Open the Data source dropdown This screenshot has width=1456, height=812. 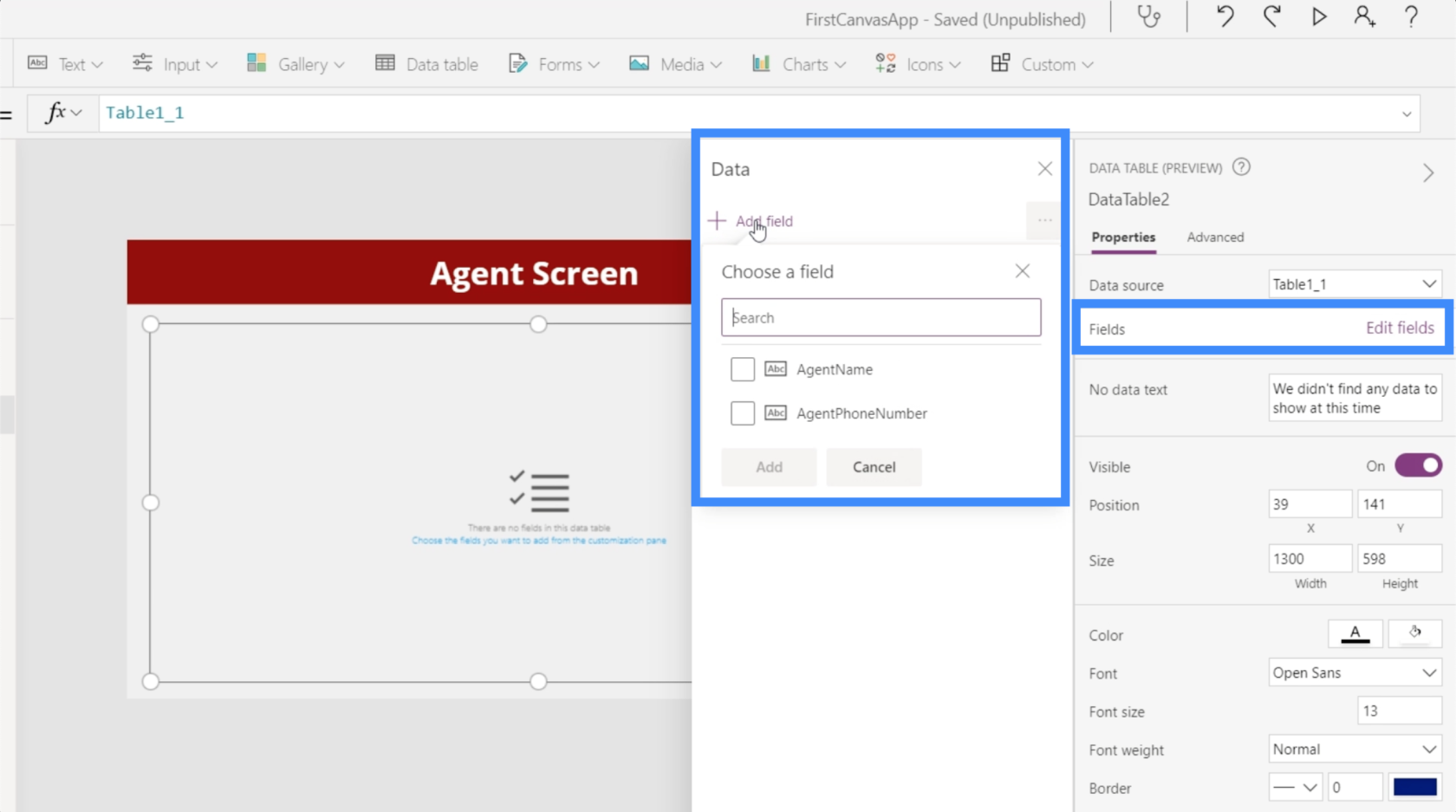tap(1355, 284)
